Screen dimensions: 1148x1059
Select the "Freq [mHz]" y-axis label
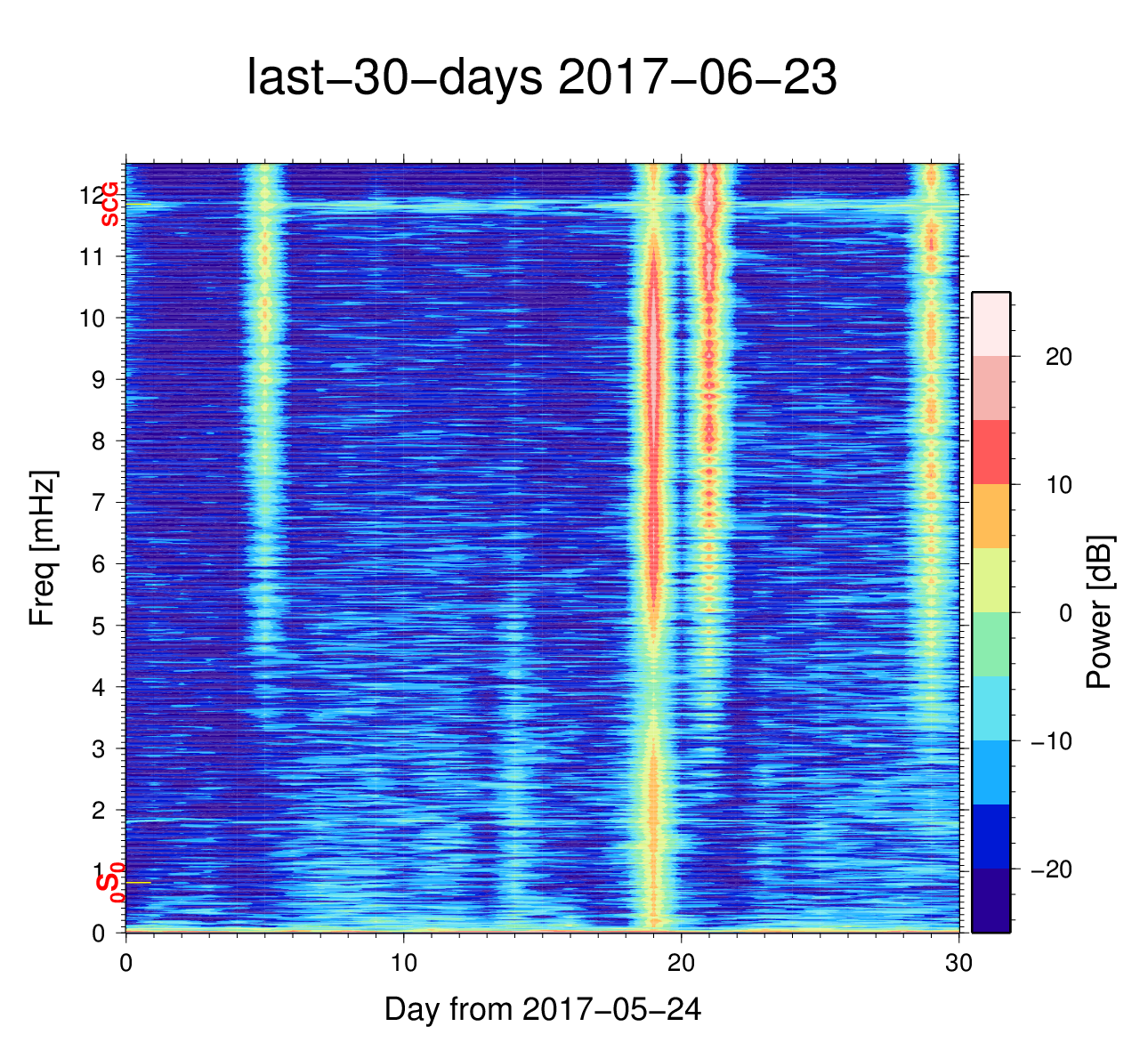pos(43,548)
